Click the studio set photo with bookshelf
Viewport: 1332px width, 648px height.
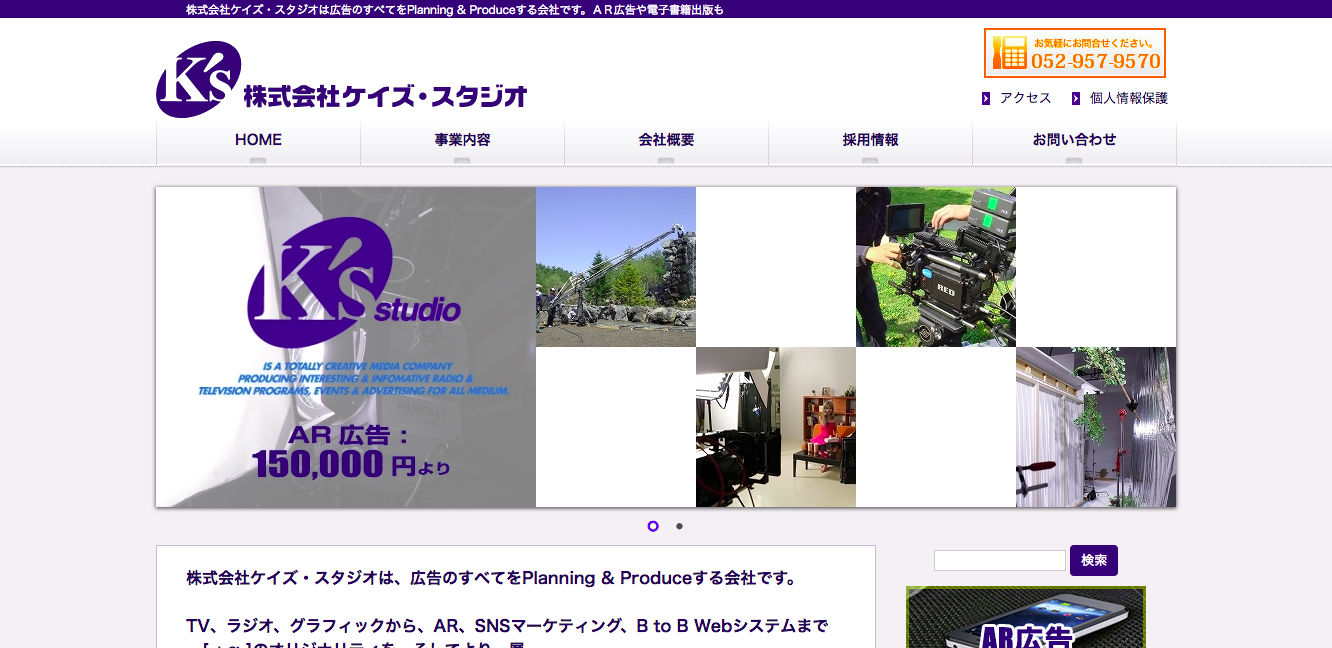(776, 427)
